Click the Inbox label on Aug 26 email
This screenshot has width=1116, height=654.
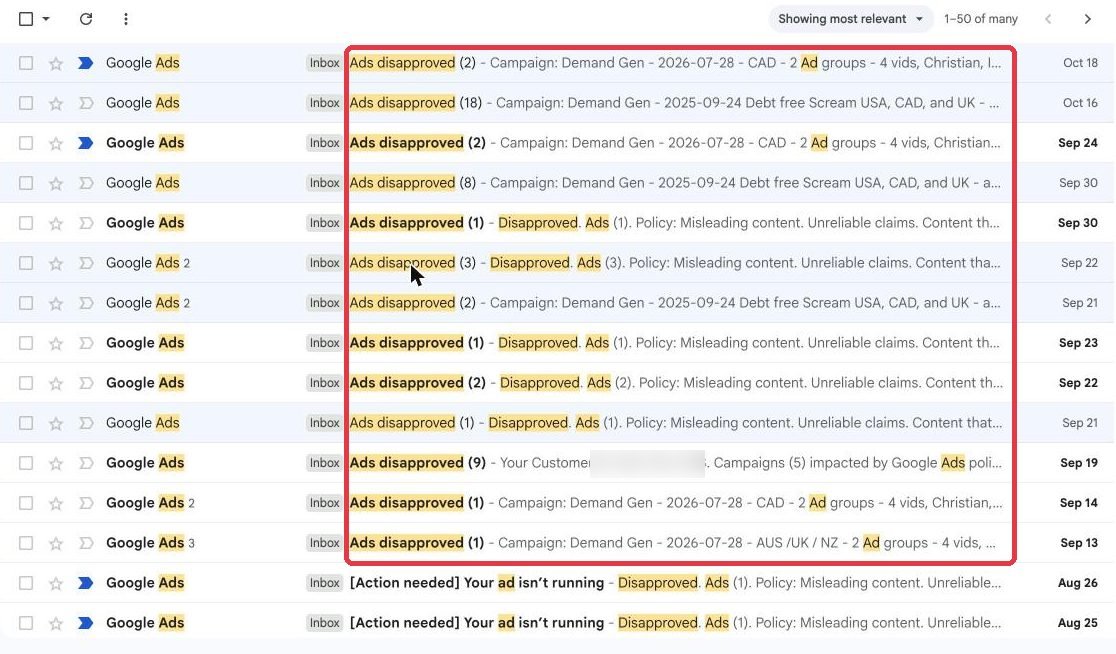tap(324, 584)
